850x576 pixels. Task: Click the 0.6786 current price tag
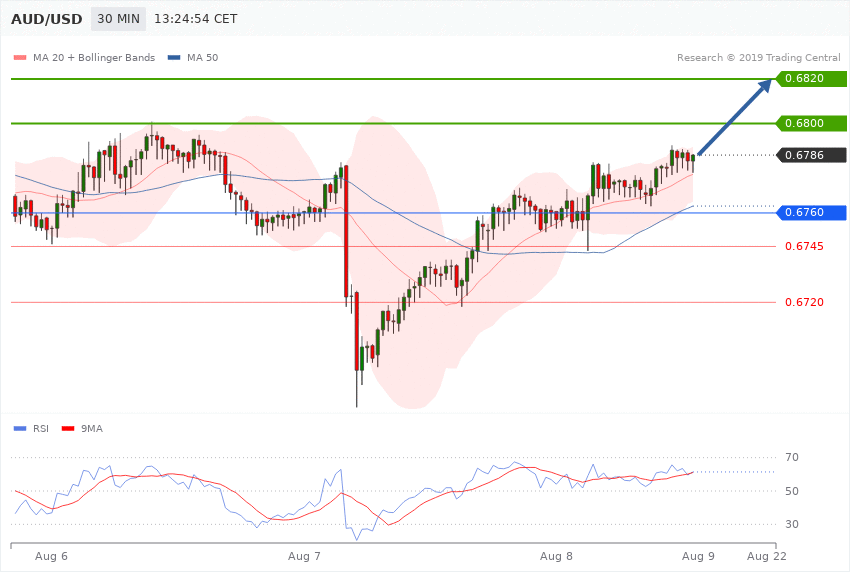click(x=811, y=155)
